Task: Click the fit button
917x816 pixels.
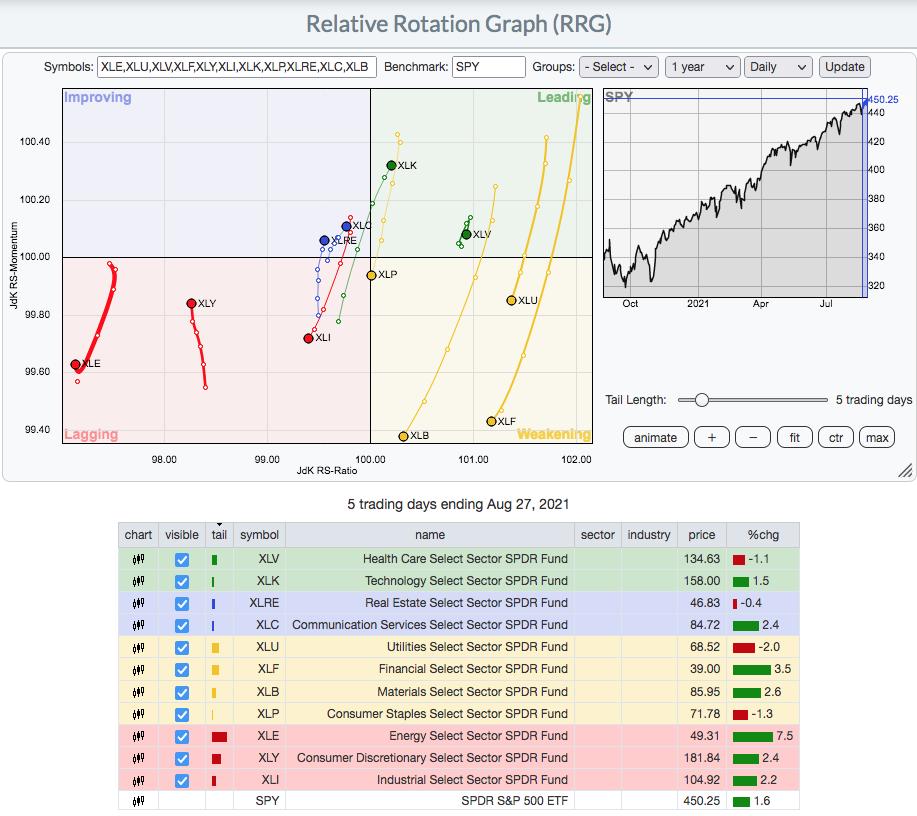Action: coord(794,438)
